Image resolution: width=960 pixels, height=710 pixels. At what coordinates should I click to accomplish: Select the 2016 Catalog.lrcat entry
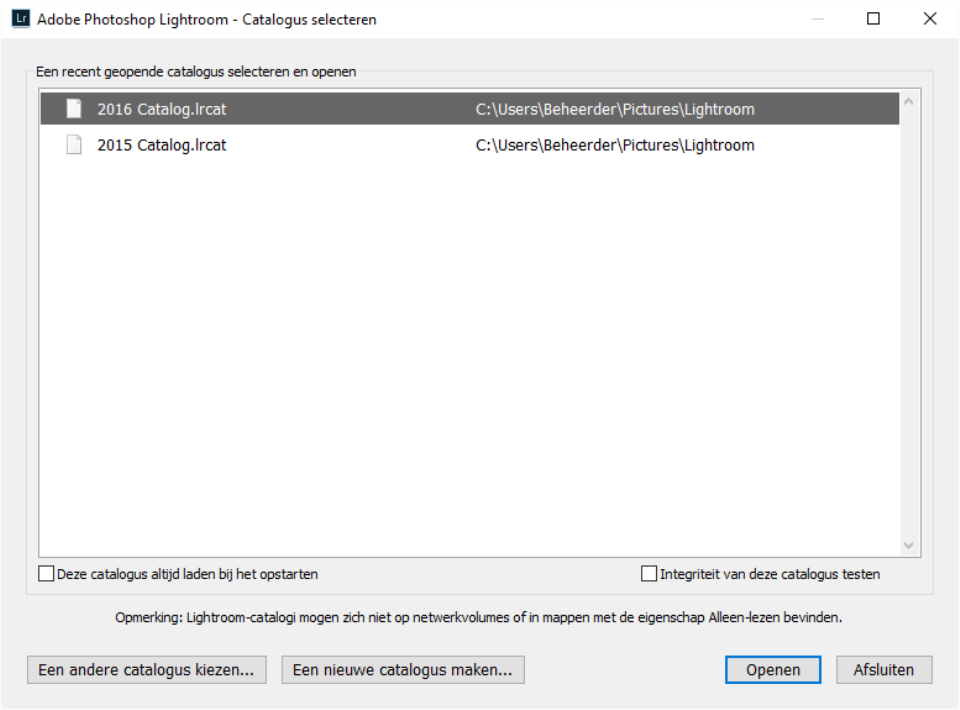coord(470,109)
